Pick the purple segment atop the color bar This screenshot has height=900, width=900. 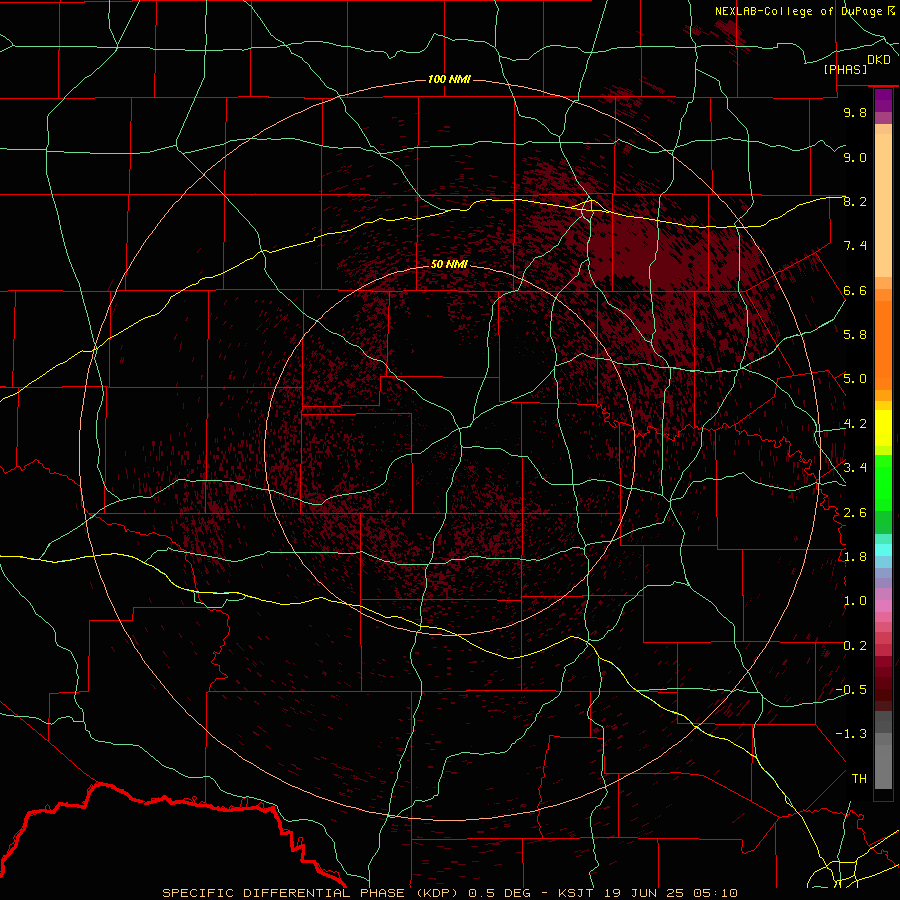tap(883, 101)
